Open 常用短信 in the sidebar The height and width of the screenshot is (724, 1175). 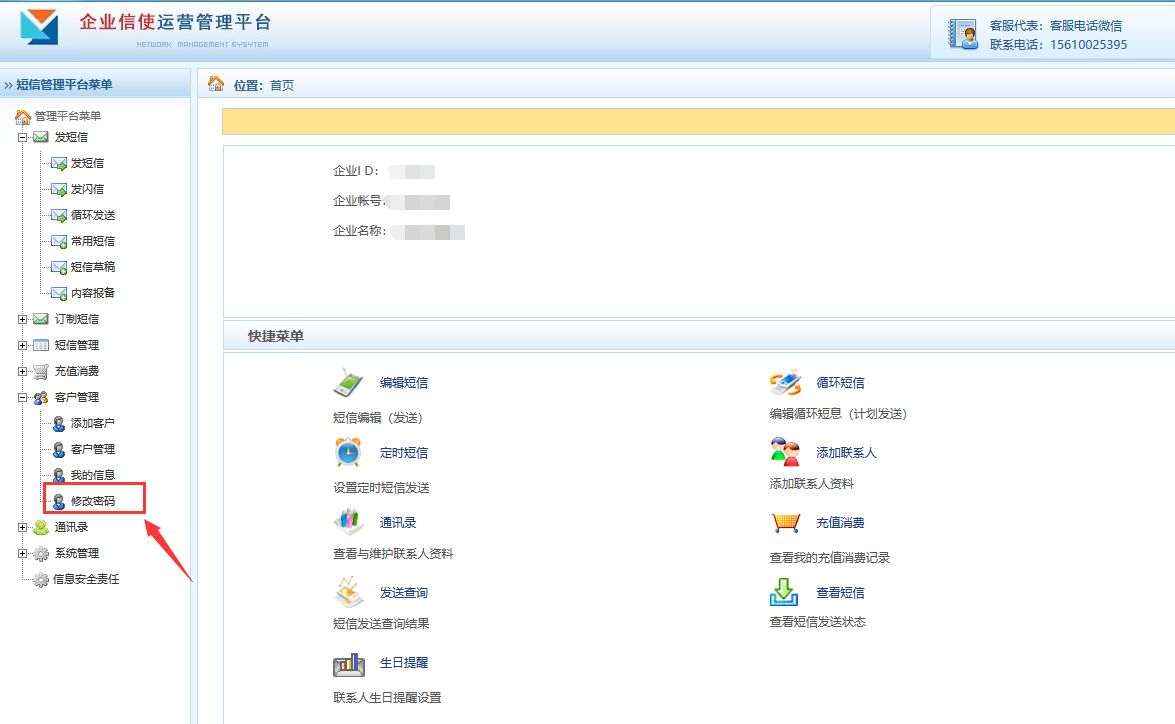[x=93, y=241]
